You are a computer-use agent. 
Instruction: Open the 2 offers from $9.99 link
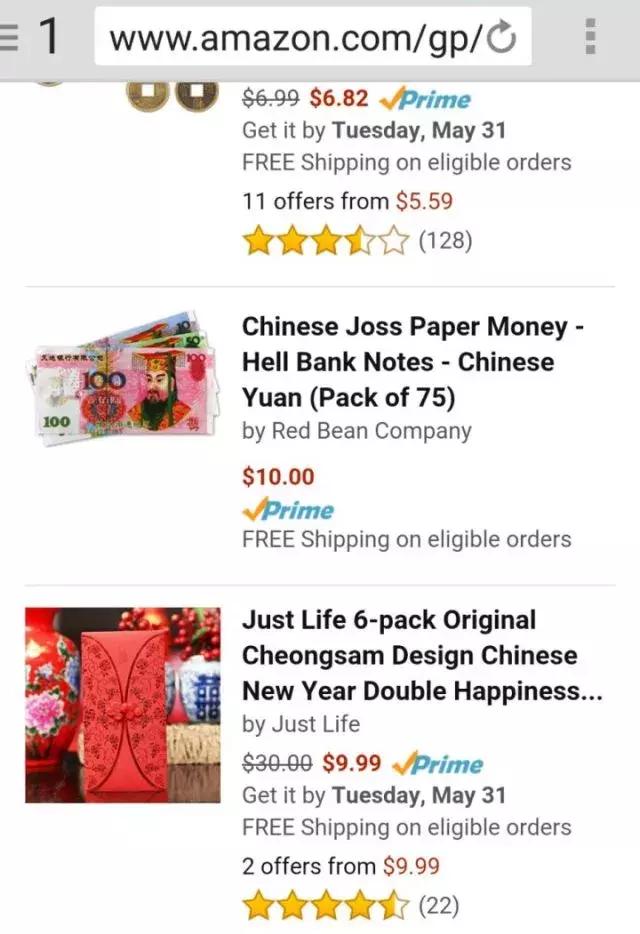[341, 866]
